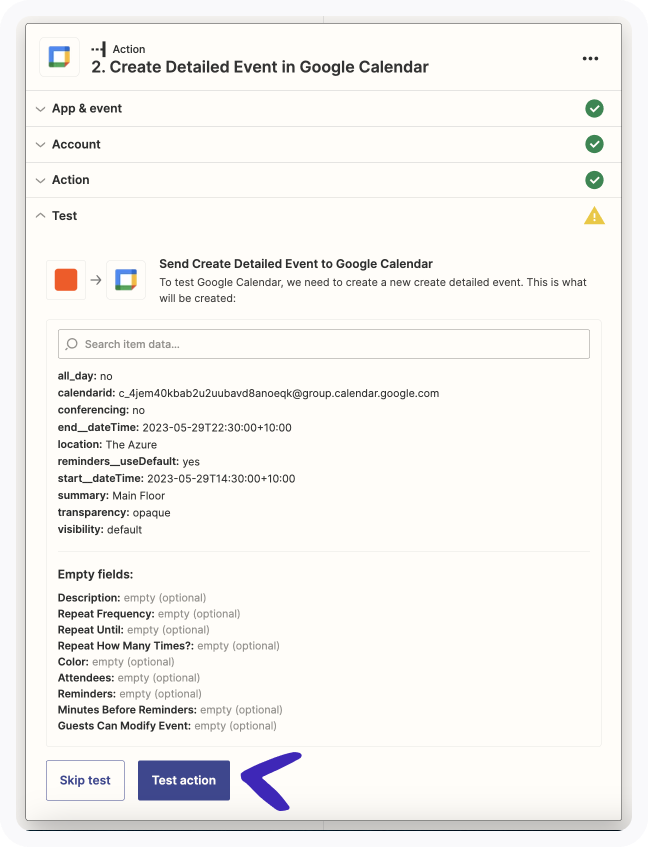
Task: Click the green checkmark beside Action
Action: (594, 180)
